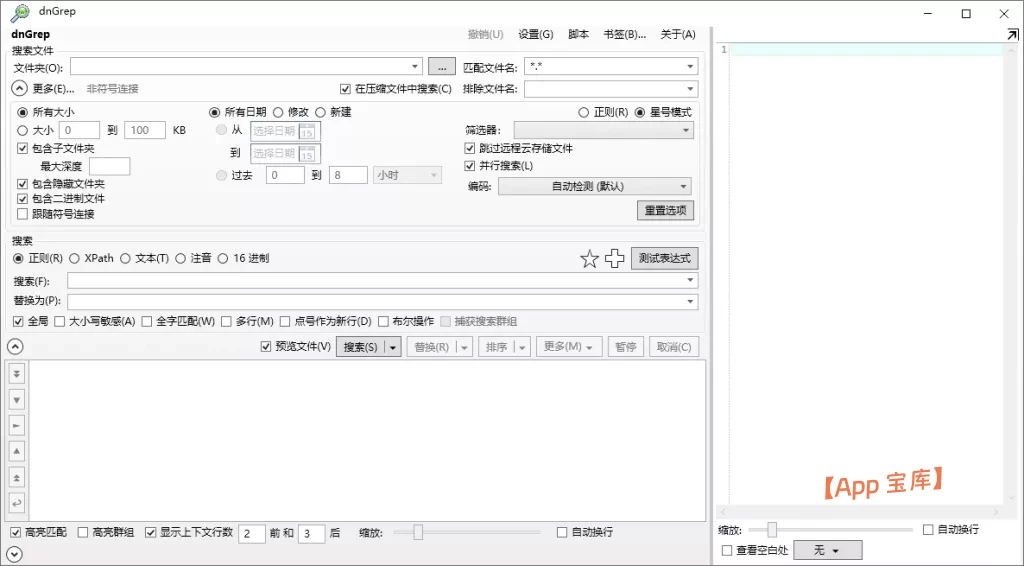
Task: Toggle 跳过远程云存储文件 checkbox
Action: [x=470, y=149]
